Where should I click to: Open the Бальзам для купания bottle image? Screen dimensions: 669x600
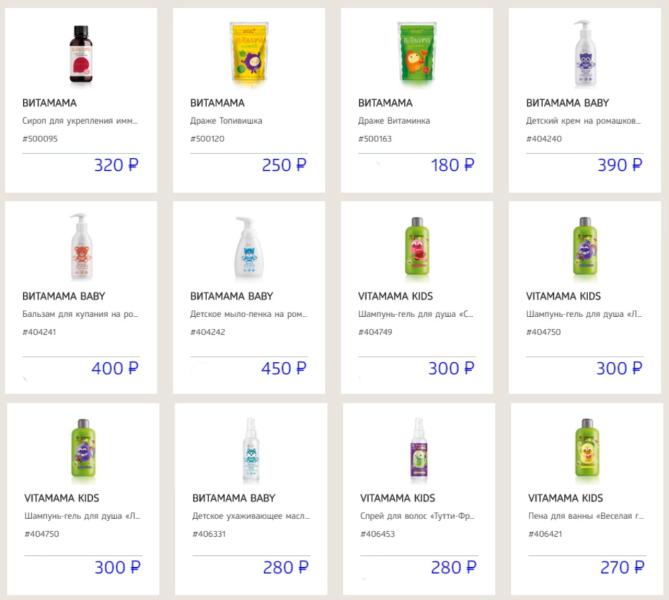[x=80, y=247]
